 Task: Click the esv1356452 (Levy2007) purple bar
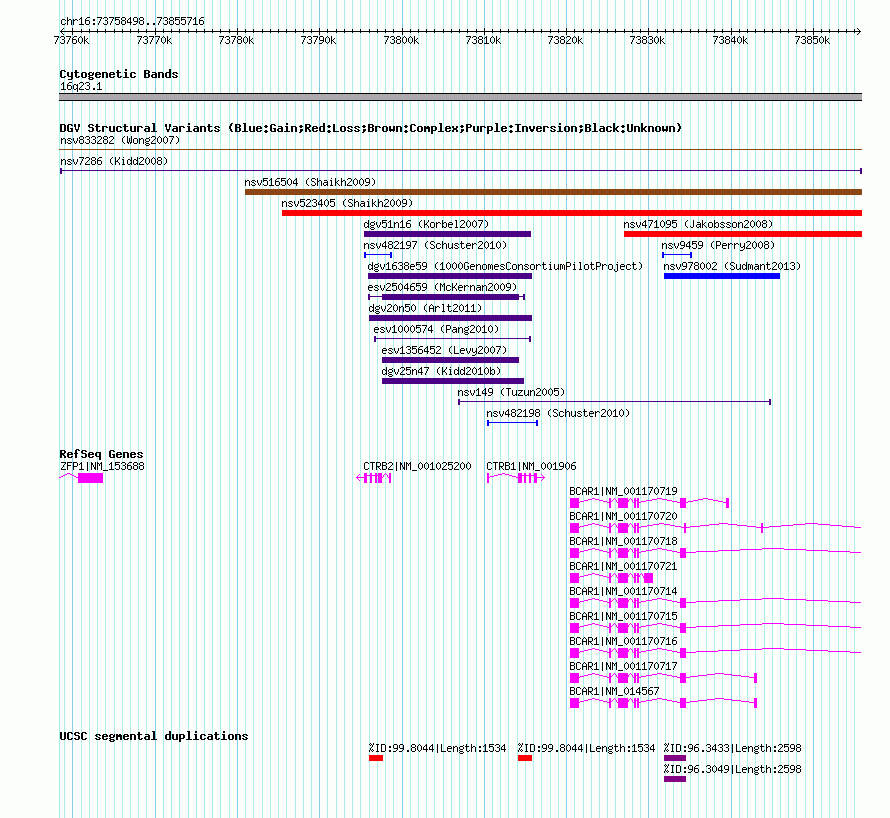[451, 360]
